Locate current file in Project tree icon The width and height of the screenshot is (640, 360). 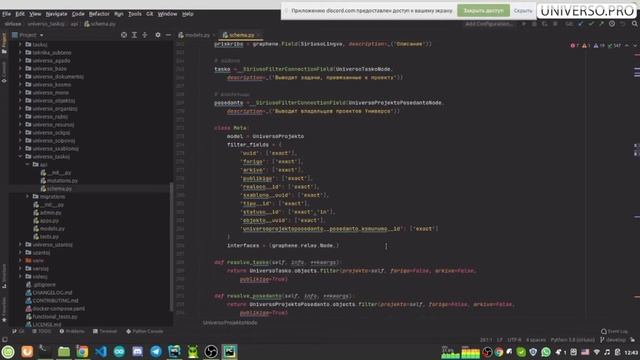tap(124, 35)
